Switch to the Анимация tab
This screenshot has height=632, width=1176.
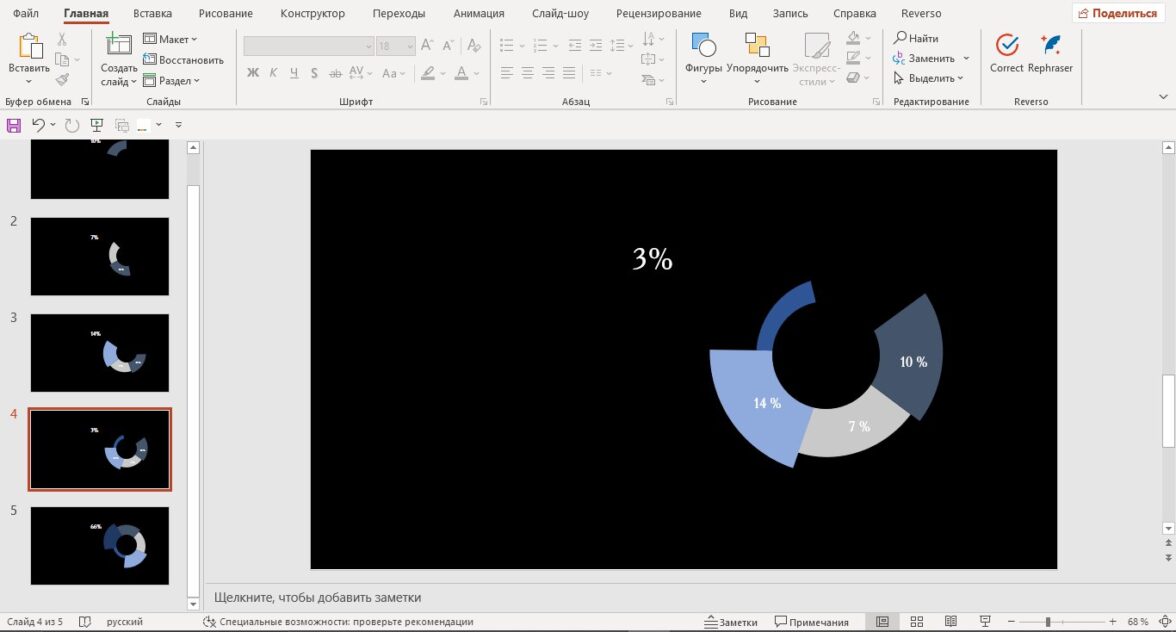tap(478, 14)
